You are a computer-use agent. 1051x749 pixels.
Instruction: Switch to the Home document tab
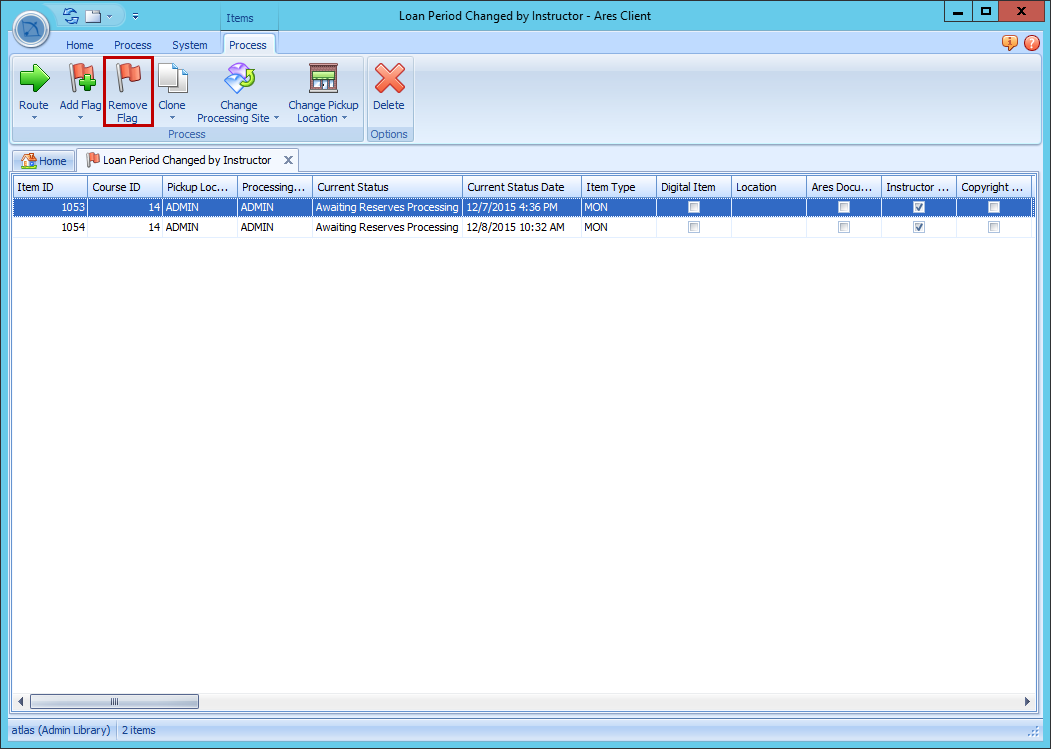(44, 161)
